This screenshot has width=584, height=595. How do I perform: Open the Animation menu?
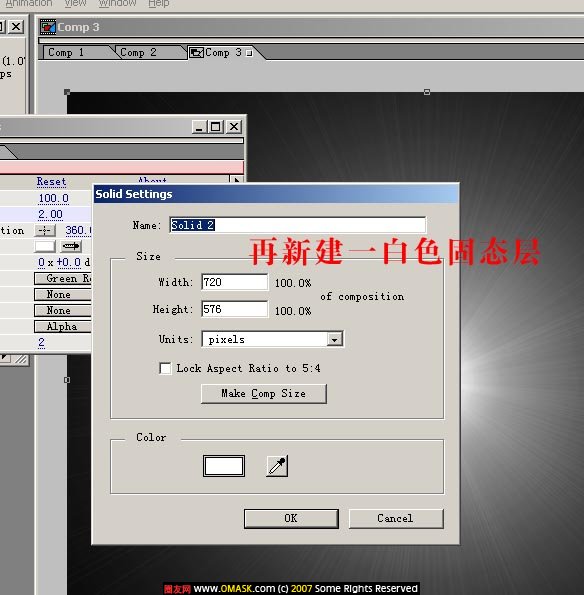click(29, 3)
